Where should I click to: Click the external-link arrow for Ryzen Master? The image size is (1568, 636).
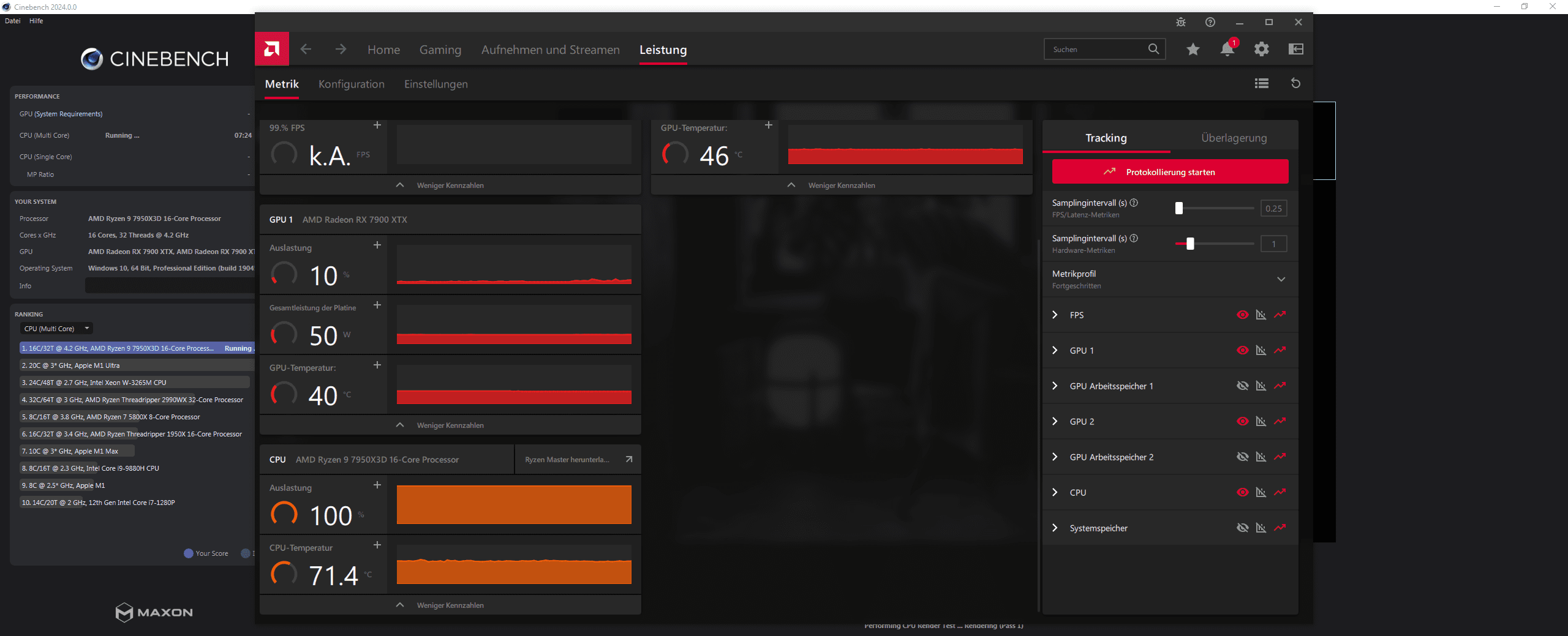(628, 459)
